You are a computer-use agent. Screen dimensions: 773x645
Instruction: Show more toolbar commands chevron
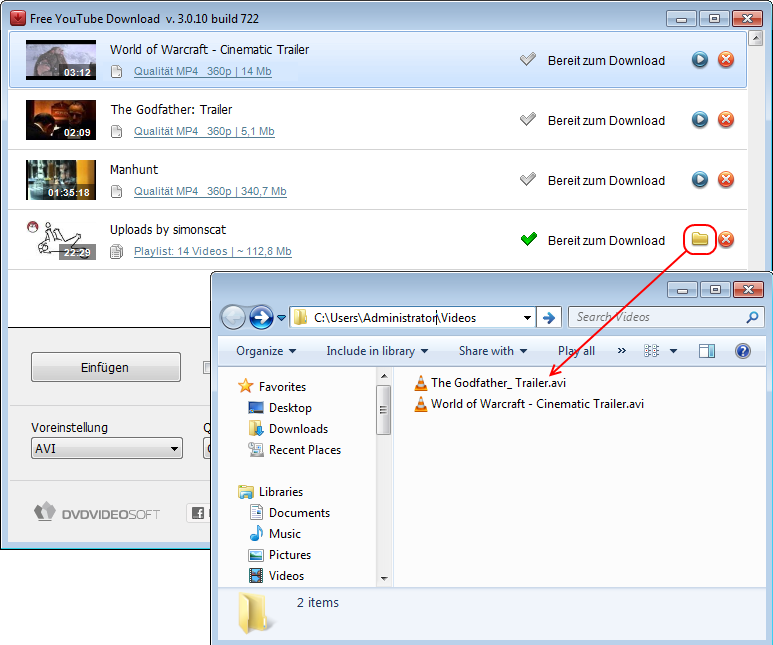[x=622, y=351]
